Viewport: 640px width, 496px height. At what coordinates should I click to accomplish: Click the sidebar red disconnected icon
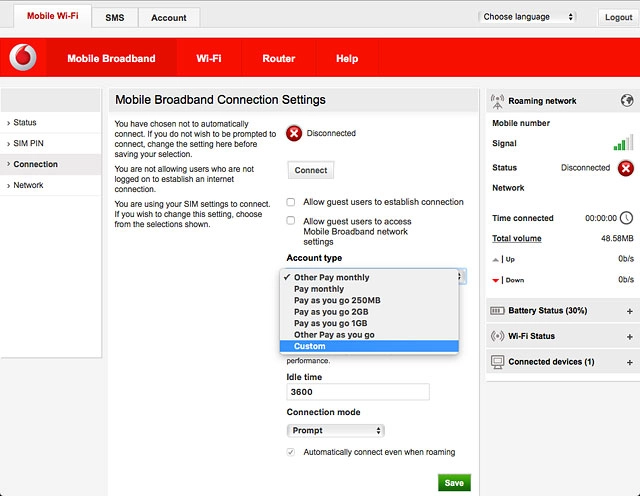coord(625,168)
